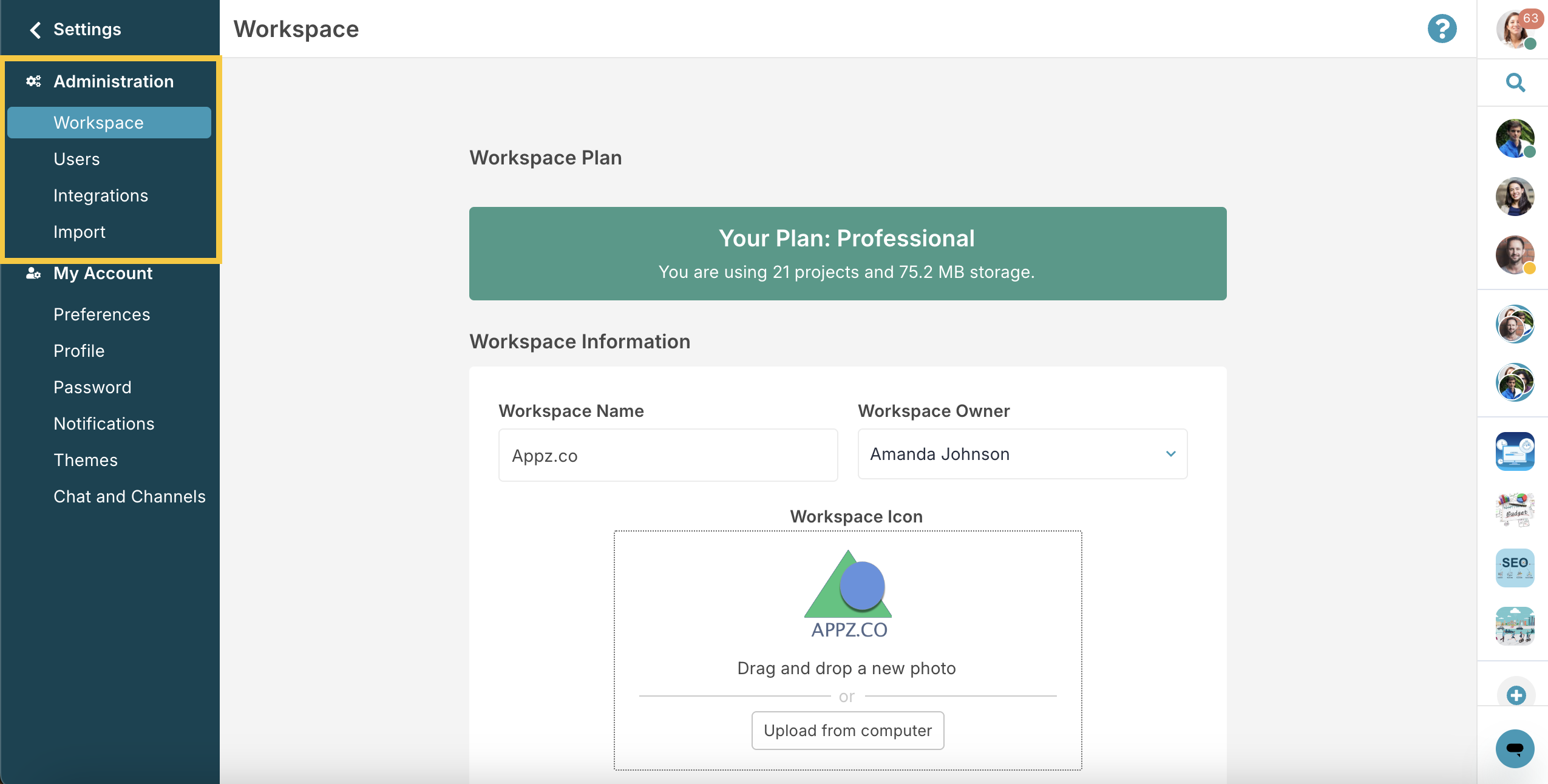1548x784 pixels.
Task: Click the search magnifier icon
Action: pyautogui.click(x=1515, y=83)
